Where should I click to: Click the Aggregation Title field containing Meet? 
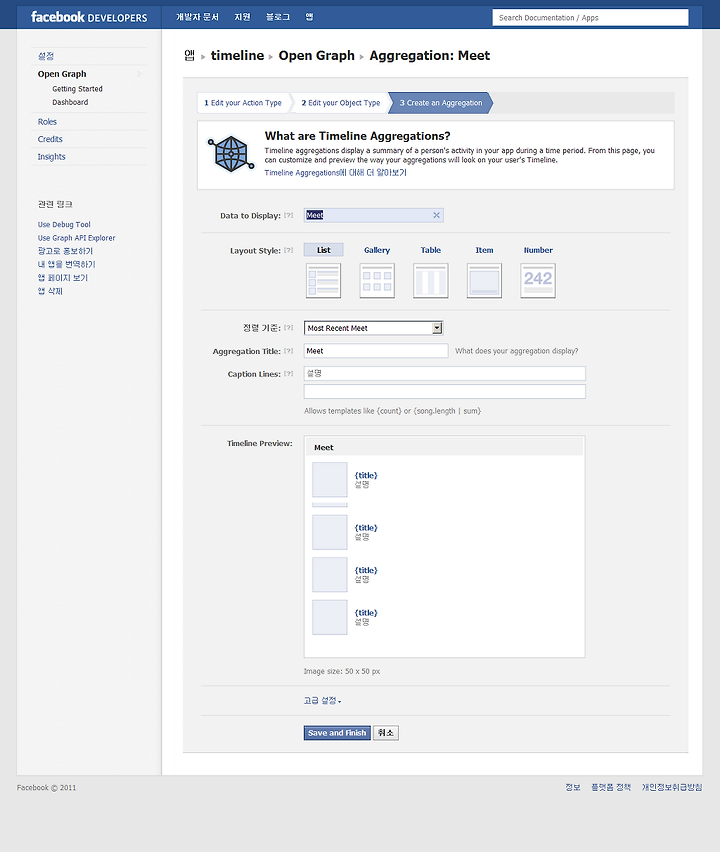[376, 351]
